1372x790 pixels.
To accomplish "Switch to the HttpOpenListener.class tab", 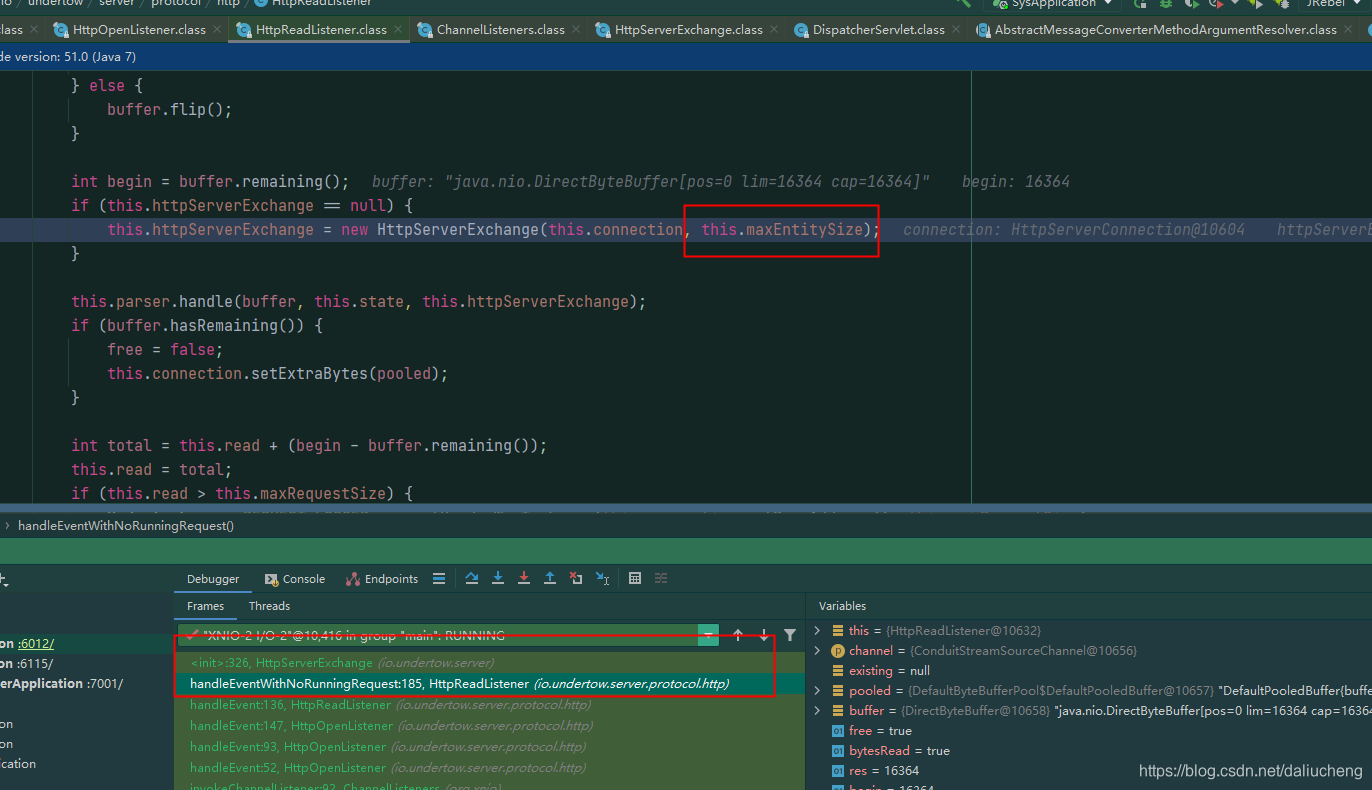I will [x=138, y=30].
